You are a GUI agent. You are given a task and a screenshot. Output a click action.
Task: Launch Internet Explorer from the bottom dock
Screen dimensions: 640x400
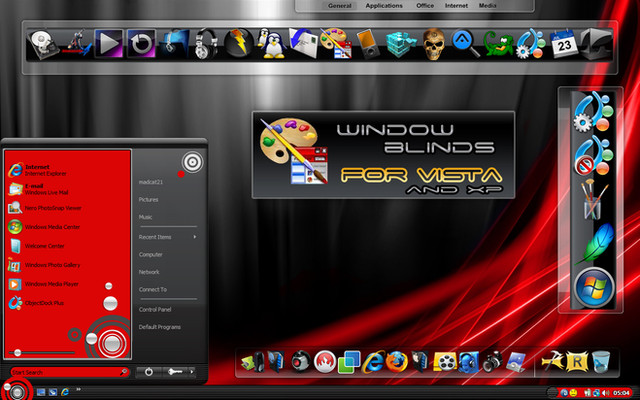[373, 362]
